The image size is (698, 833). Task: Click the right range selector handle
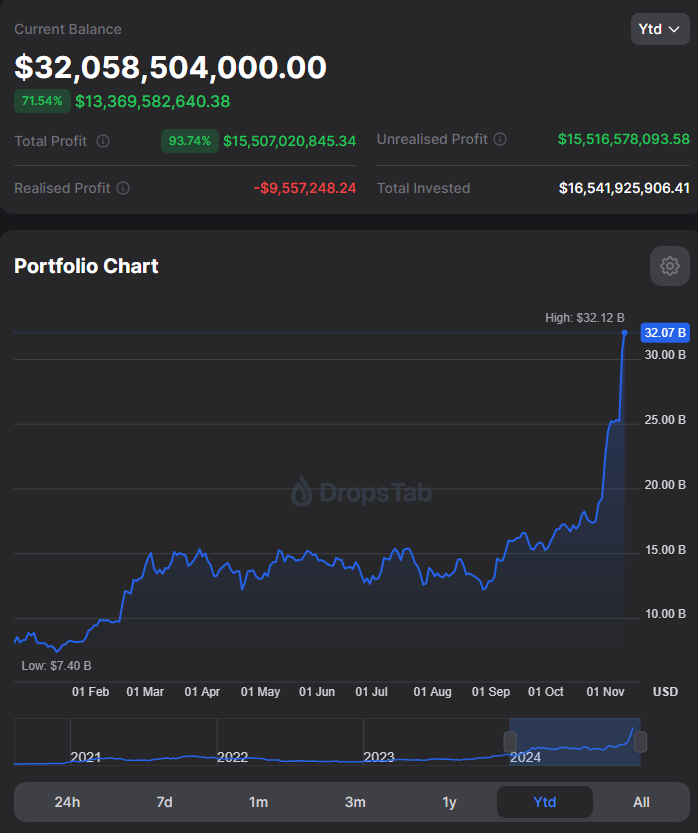(641, 742)
